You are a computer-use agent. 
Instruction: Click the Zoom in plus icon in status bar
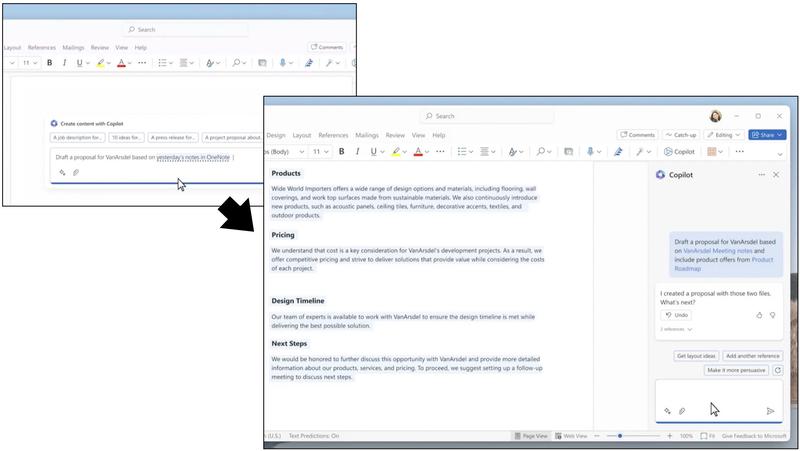click(x=670, y=436)
